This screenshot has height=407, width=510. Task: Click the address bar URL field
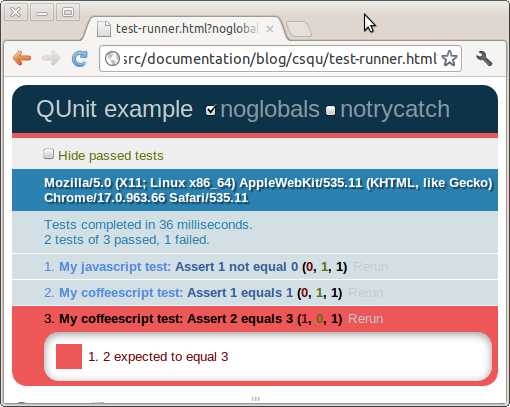(280, 59)
